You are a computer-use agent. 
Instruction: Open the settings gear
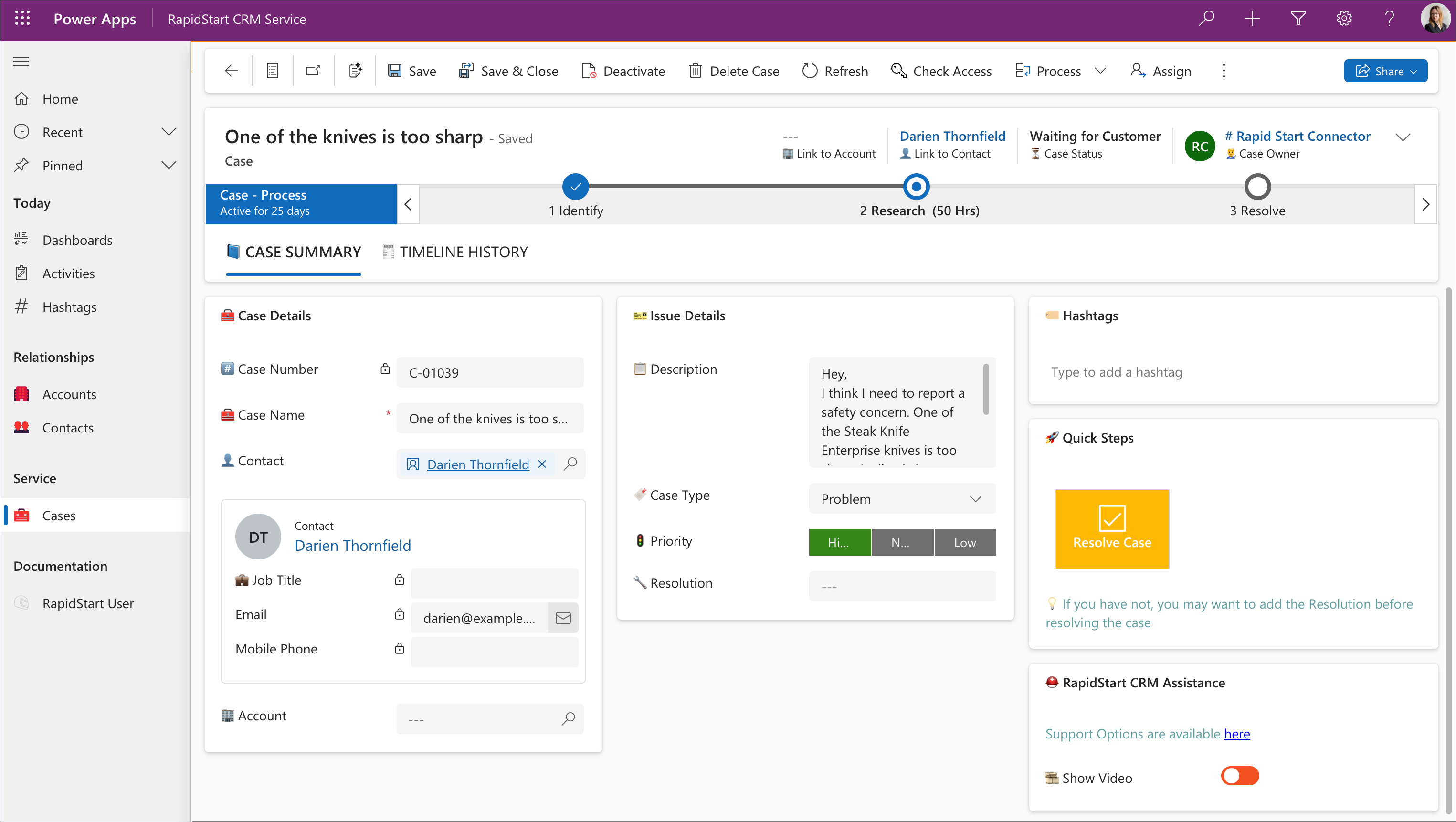(1344, 19)
